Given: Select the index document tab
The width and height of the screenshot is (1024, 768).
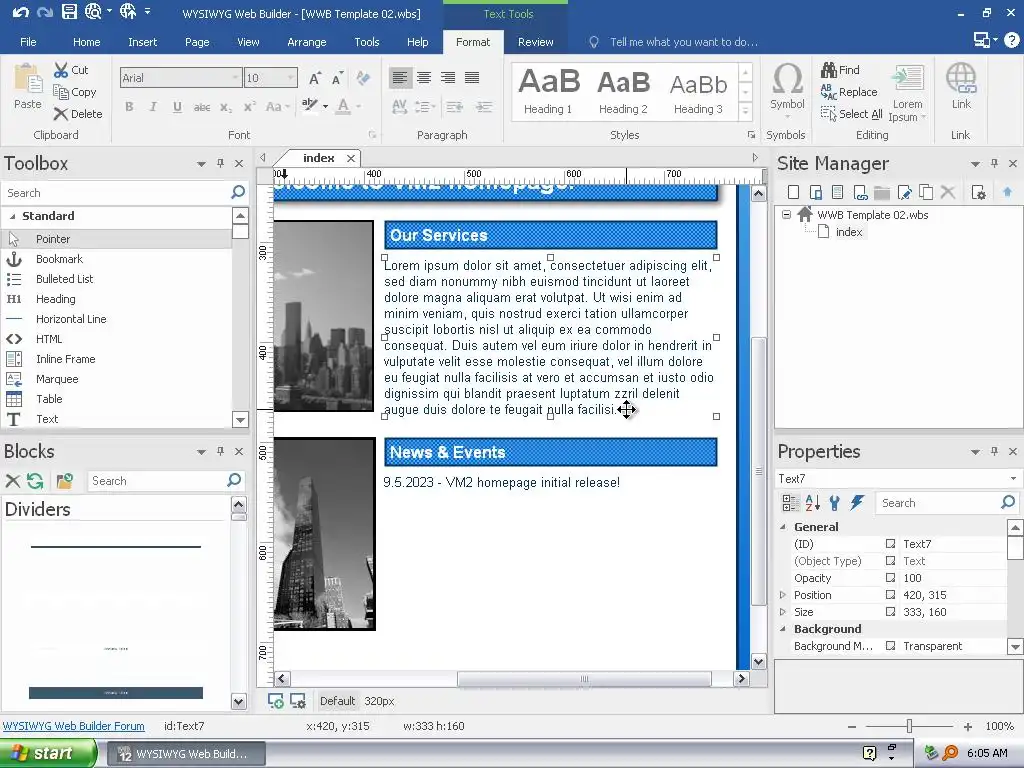Looking at the screenshot, I should 318,158.
